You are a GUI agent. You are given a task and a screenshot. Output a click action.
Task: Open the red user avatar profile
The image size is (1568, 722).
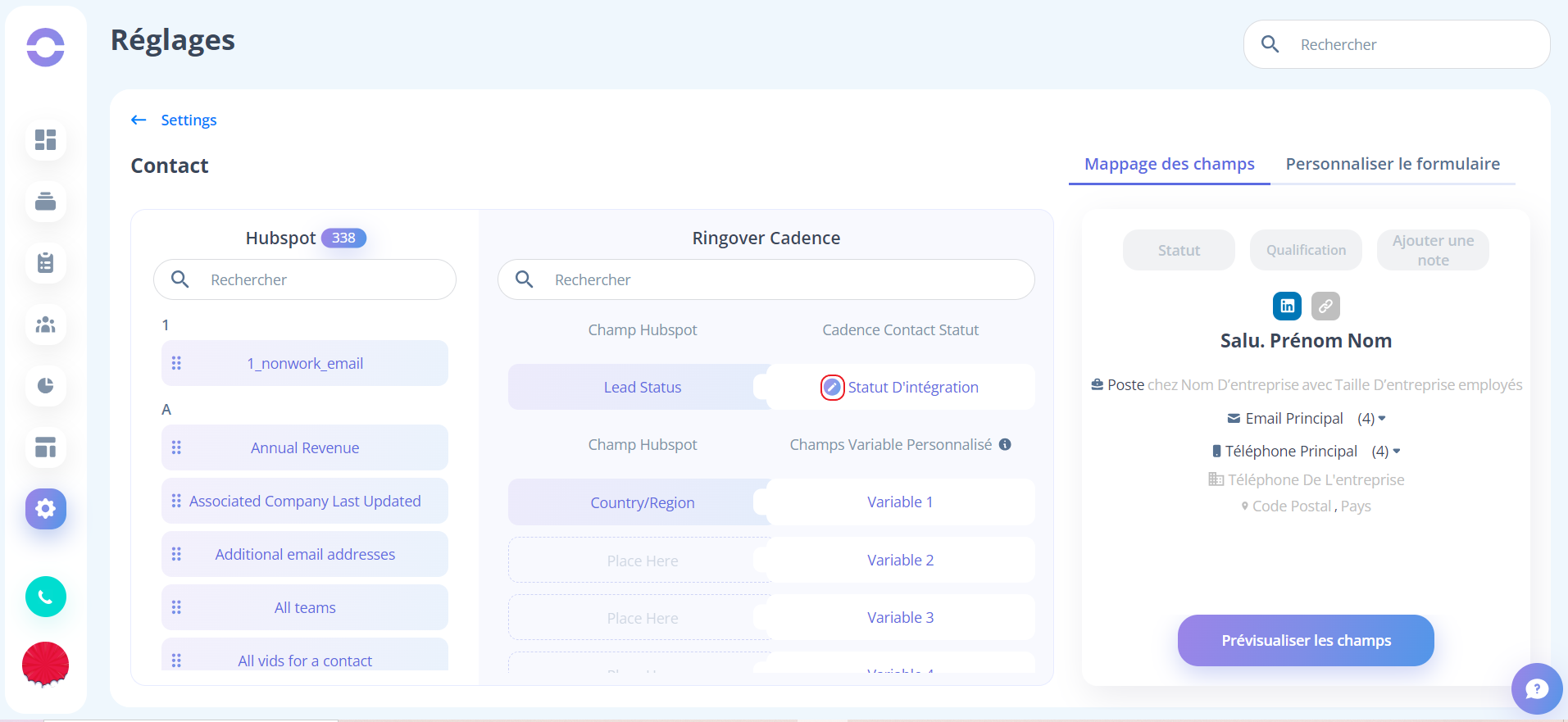click(46, 664)
